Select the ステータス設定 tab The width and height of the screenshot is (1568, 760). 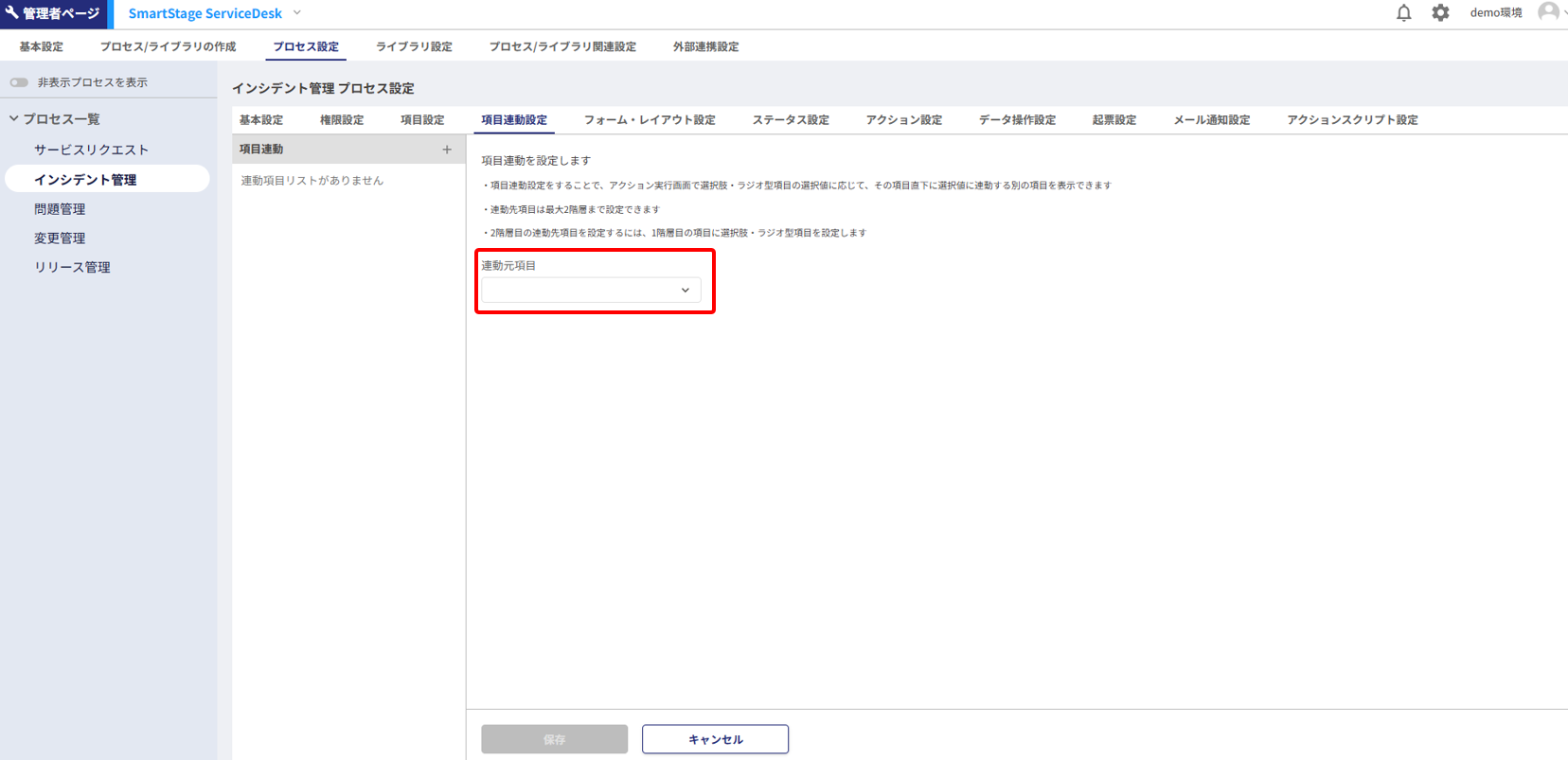pyautogui.click(x=791, y=120)
